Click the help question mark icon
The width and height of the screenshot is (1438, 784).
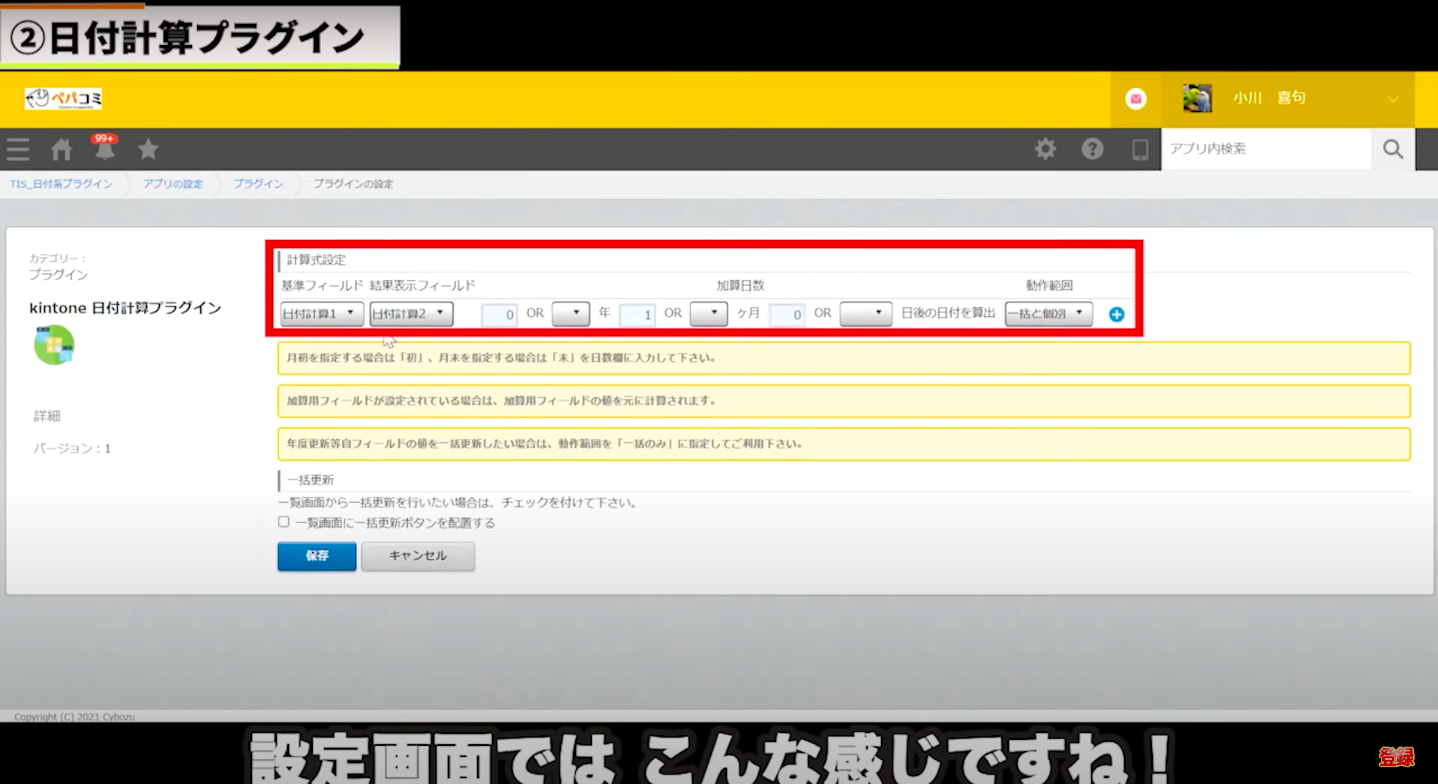point(1092,149)
